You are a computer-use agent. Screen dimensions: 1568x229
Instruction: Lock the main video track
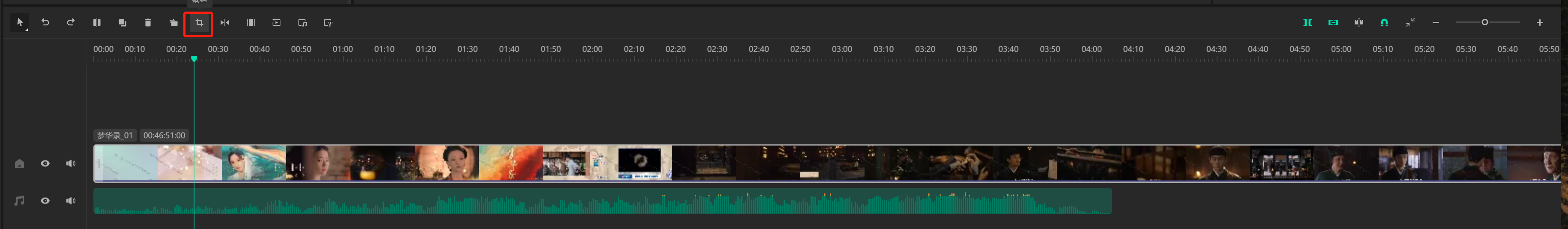click(x=19, y=163)
